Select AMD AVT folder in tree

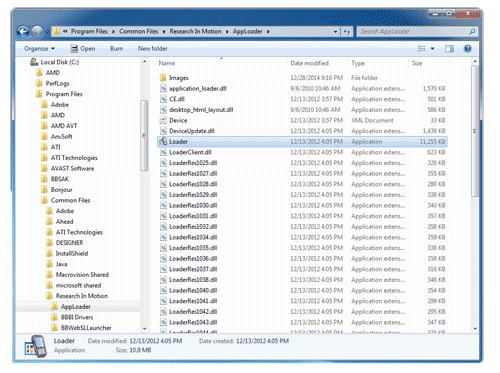[x=59, y=126]
